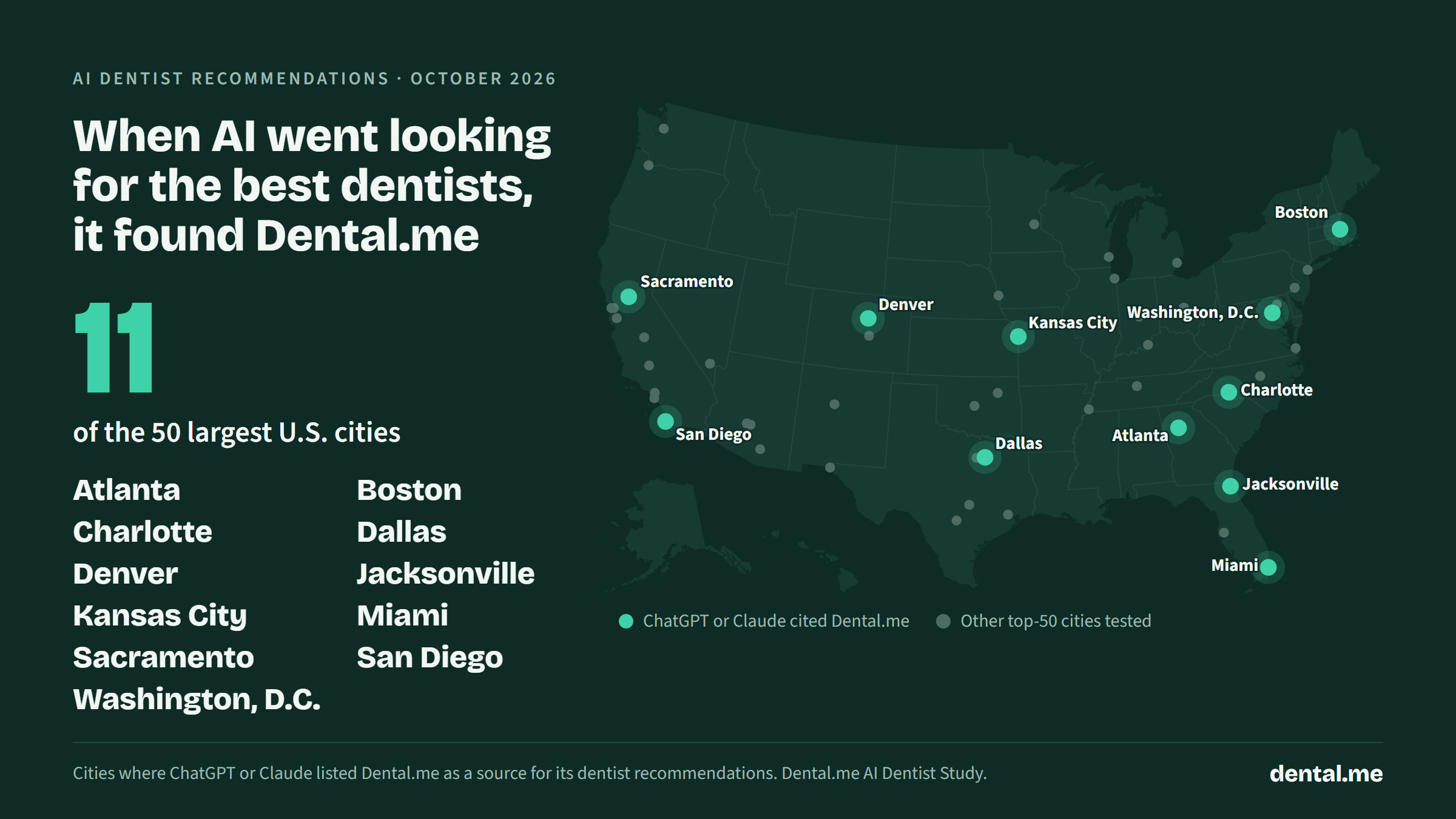Screen dimensions: 1456x819
Task: Click 'San Diego' in the city list
Action: click(x=430, y=658)
